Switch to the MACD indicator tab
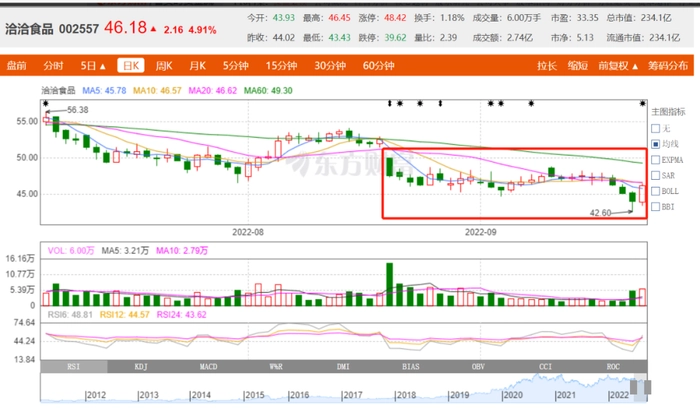The height and width of the screenshot is (412, 700). pyautogui.click(x=210, y=367)
